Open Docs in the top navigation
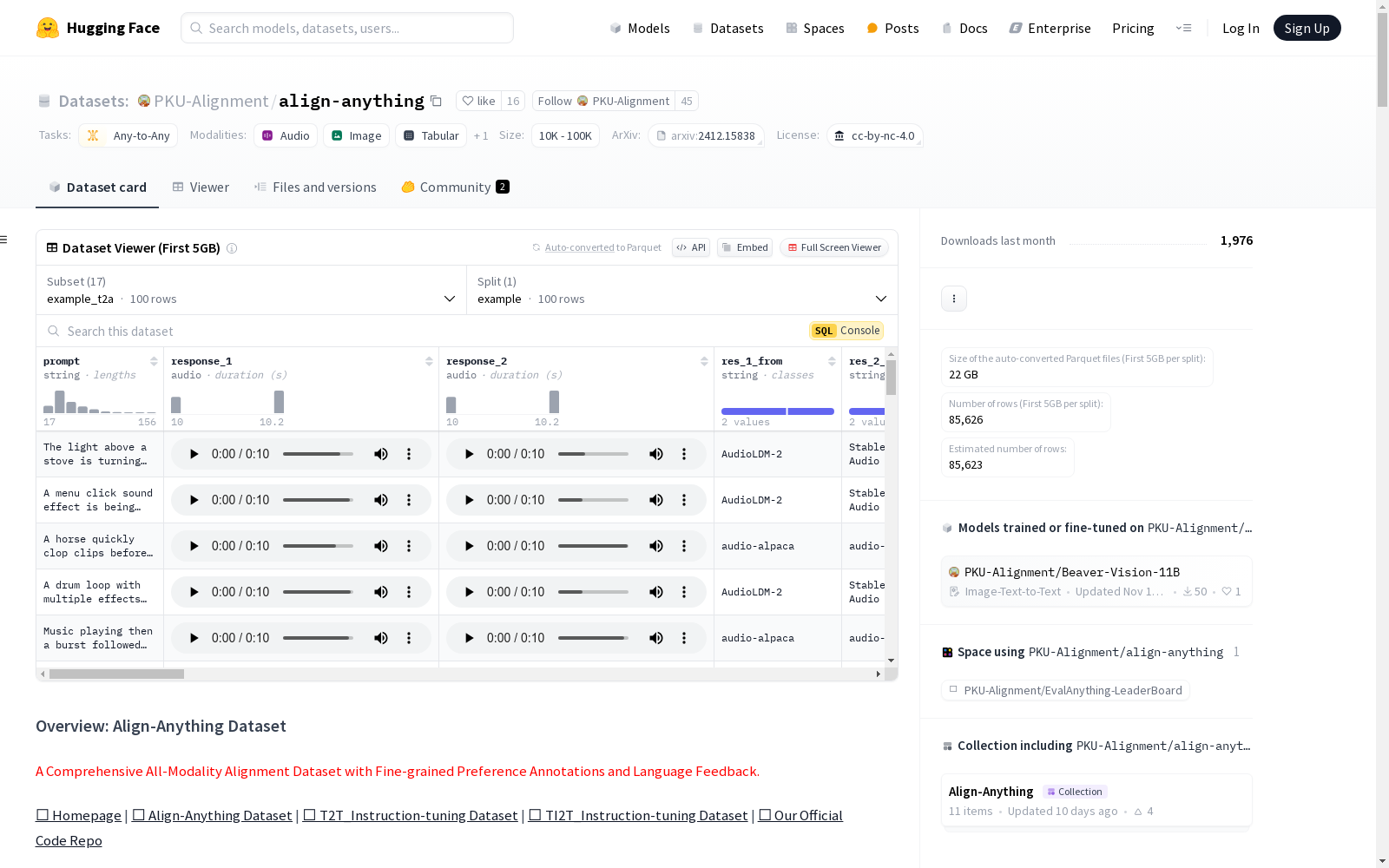Viewport: 1389px width, 868px height. tap(964, 28)
